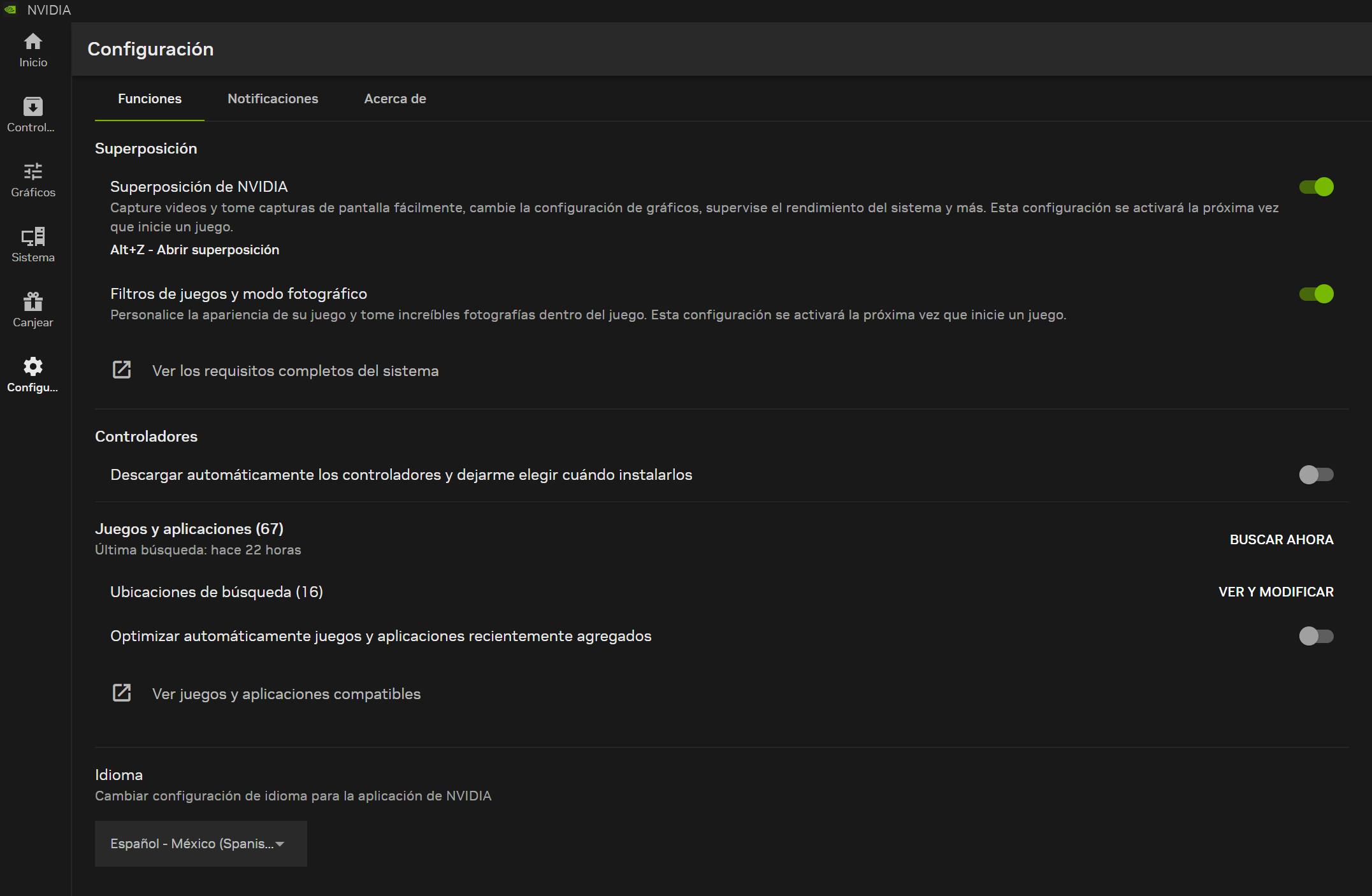The image size is (1372, 896).
Task: Switch to the Notificaciones tab
Action: (x=273, y=99)
